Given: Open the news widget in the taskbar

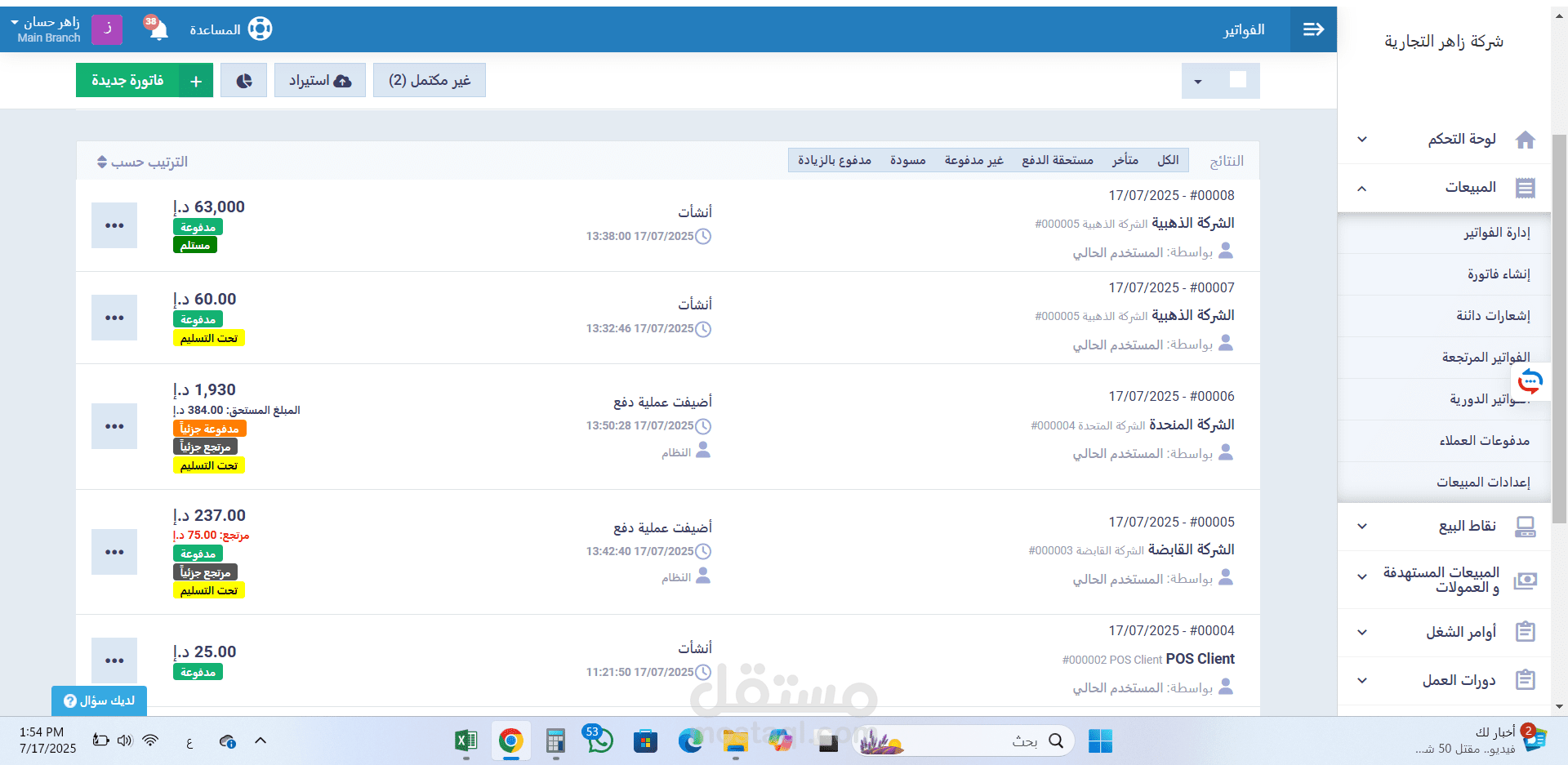Looking at the screenshot, I should [x=1481, y=741].
